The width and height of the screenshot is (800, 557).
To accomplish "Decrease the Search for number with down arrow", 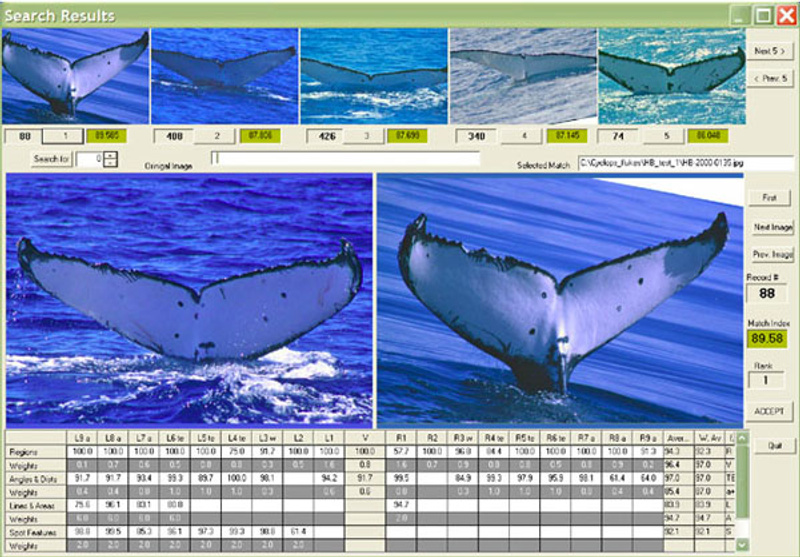I will coord(111,163).
